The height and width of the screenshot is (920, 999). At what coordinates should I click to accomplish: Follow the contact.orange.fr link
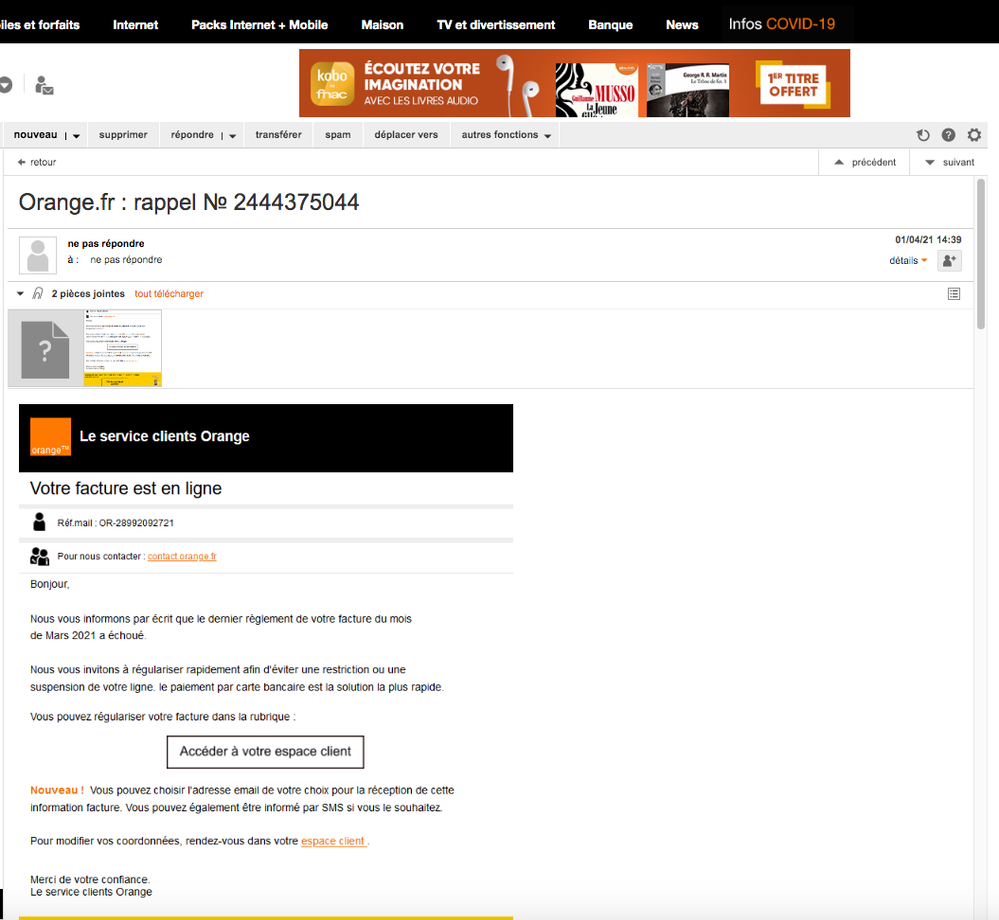(x=181, y=556)
